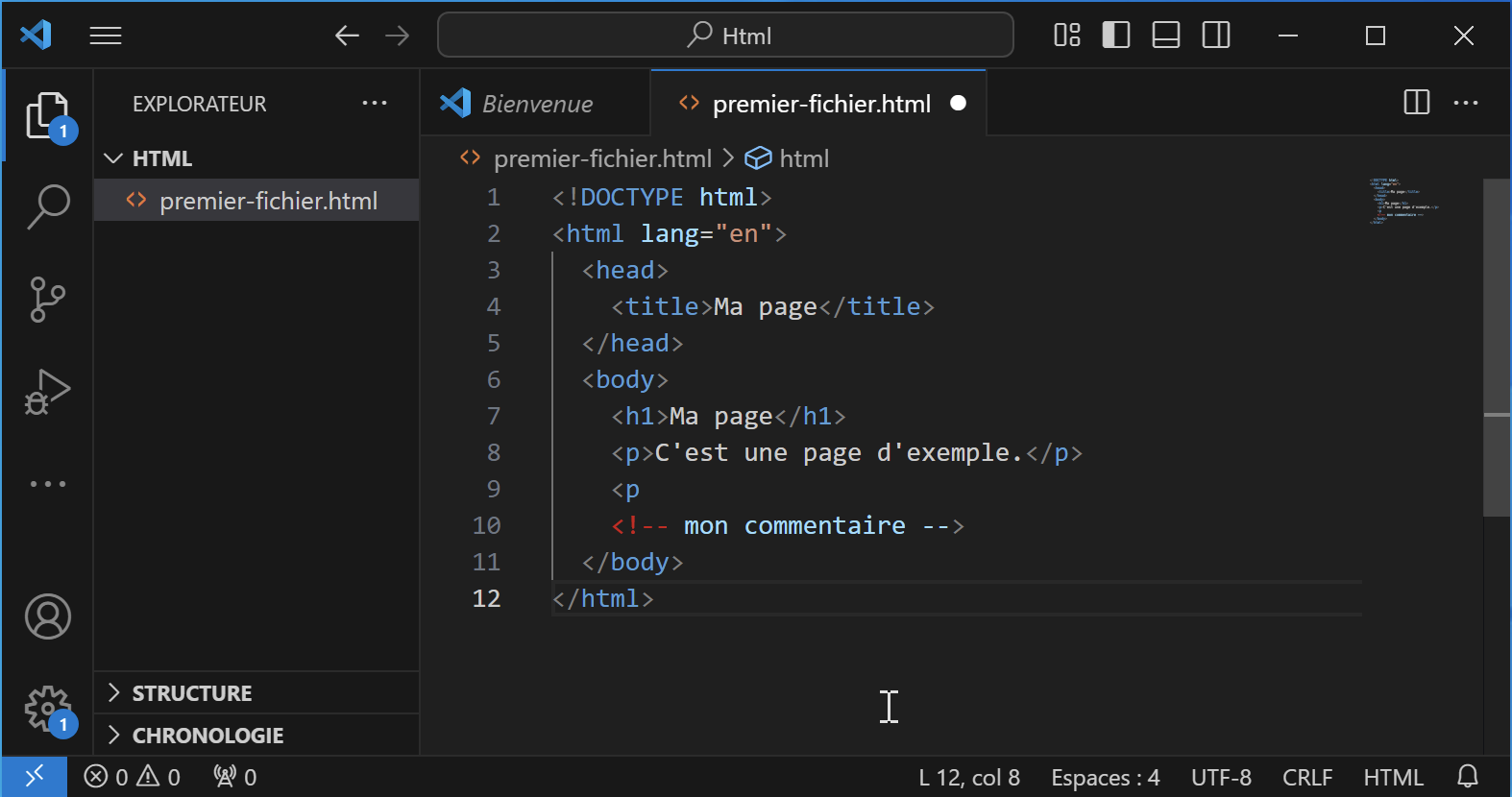Click the VS Code logo in title bar
1512x797 pixels.
click(x=36, y=36)
